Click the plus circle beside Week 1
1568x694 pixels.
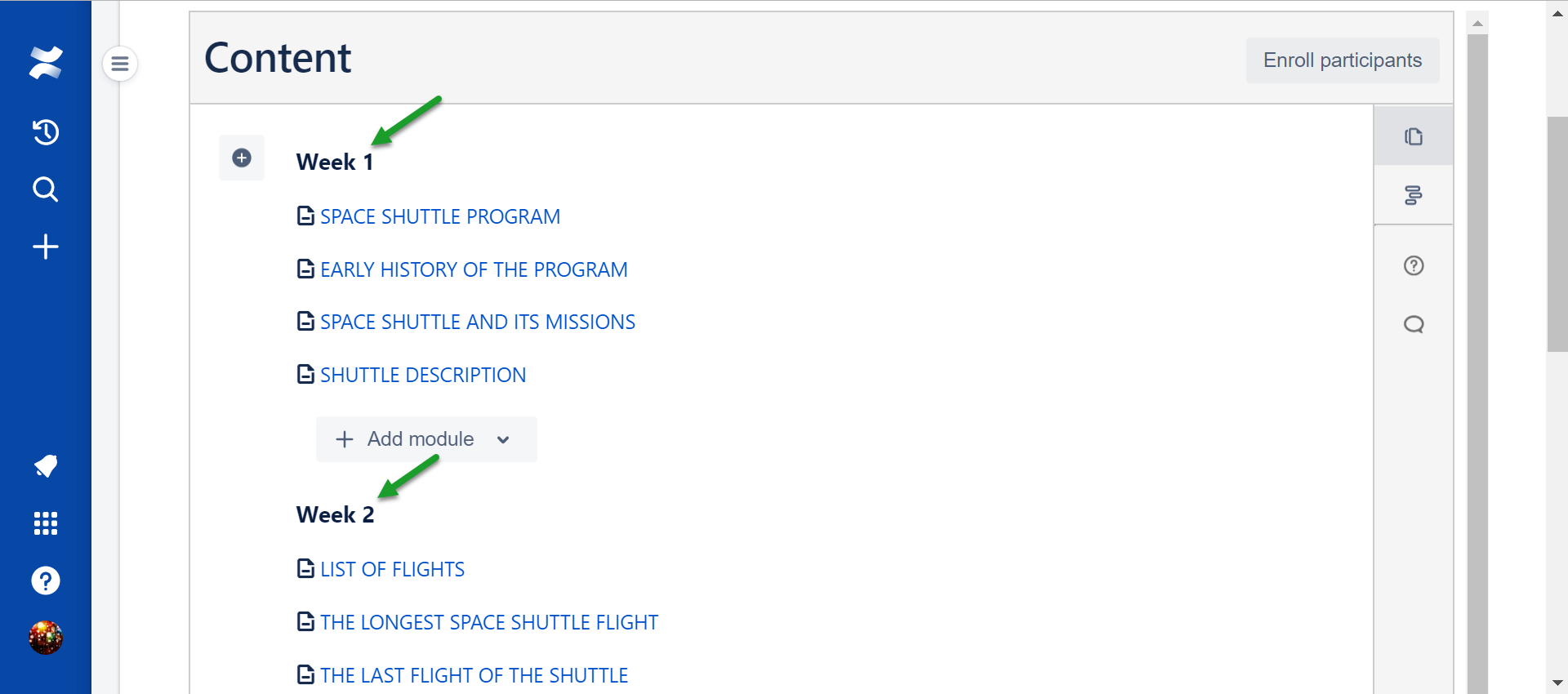tap(242, 158)
